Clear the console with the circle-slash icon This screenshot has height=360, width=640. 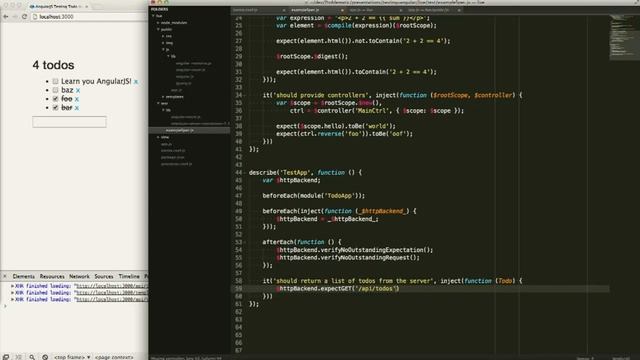coord(45,357)
